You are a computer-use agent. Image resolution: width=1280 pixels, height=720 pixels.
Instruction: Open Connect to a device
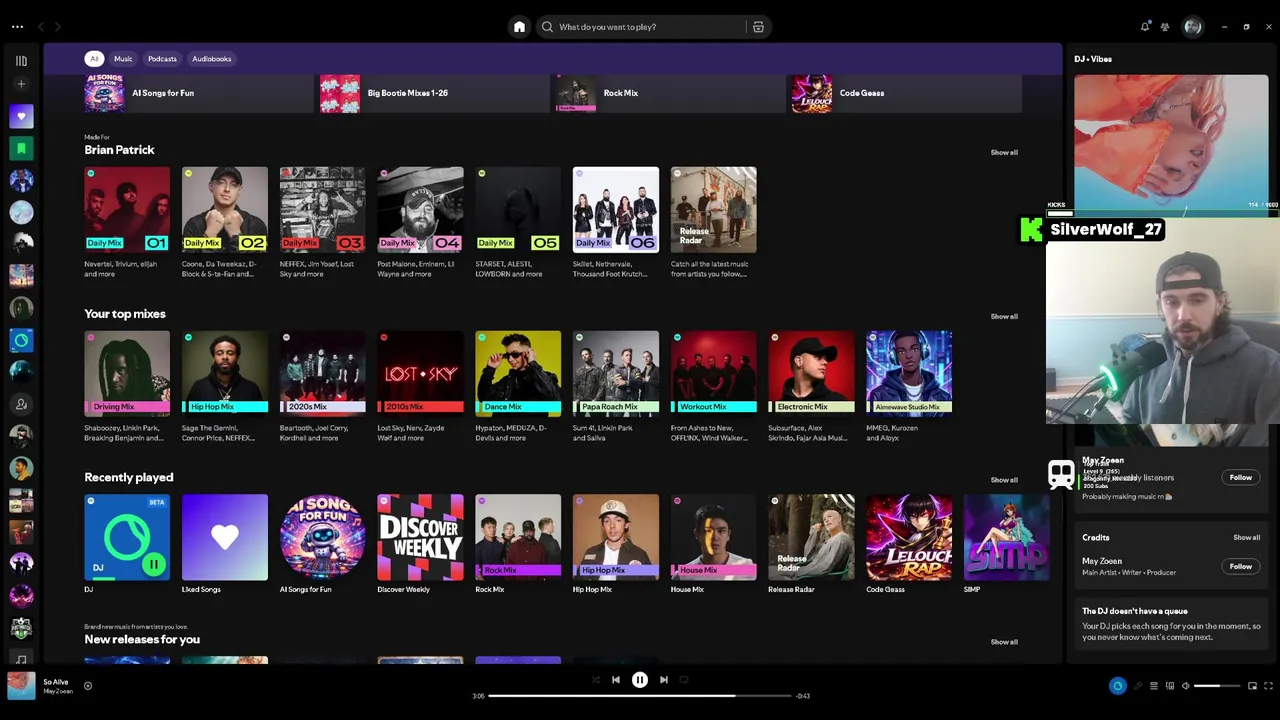1170,686
